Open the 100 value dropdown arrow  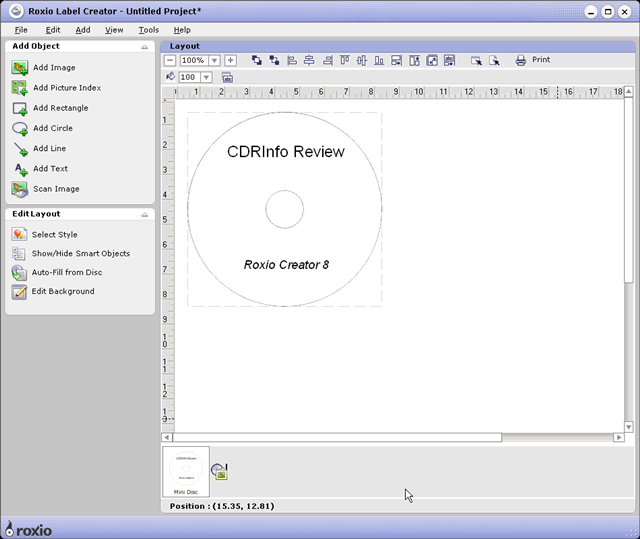tap(207, 77)
